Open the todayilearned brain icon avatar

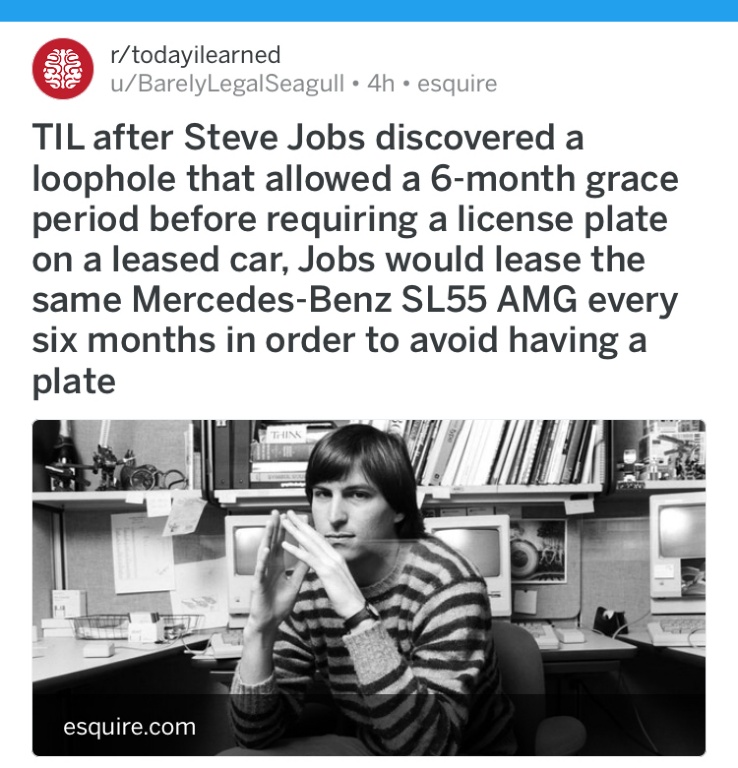pos(63,69)
